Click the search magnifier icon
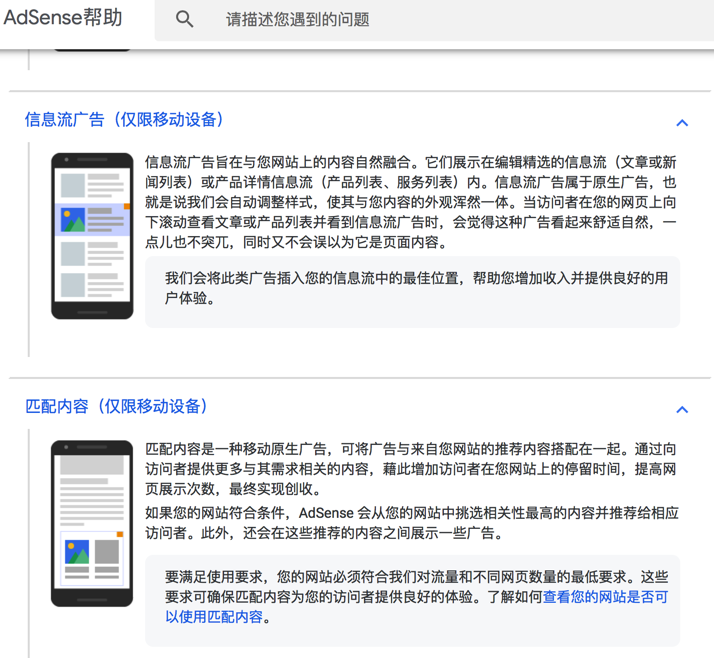714x658 pixels. 184,19
